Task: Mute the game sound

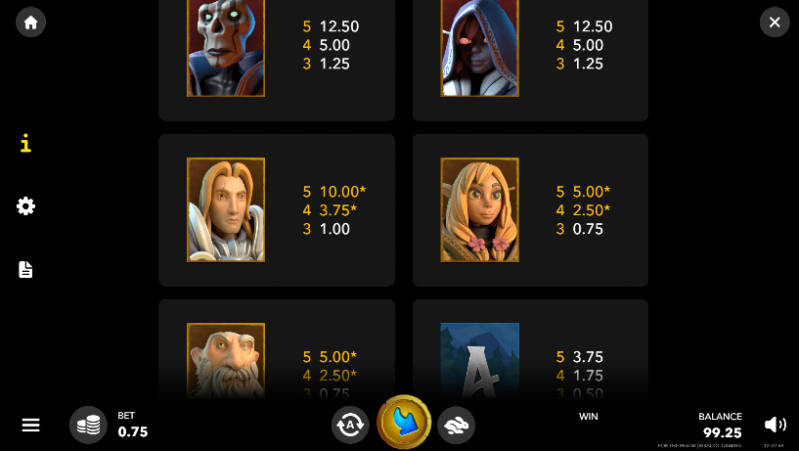Action: pyautogui.click(x=775, y=425)
